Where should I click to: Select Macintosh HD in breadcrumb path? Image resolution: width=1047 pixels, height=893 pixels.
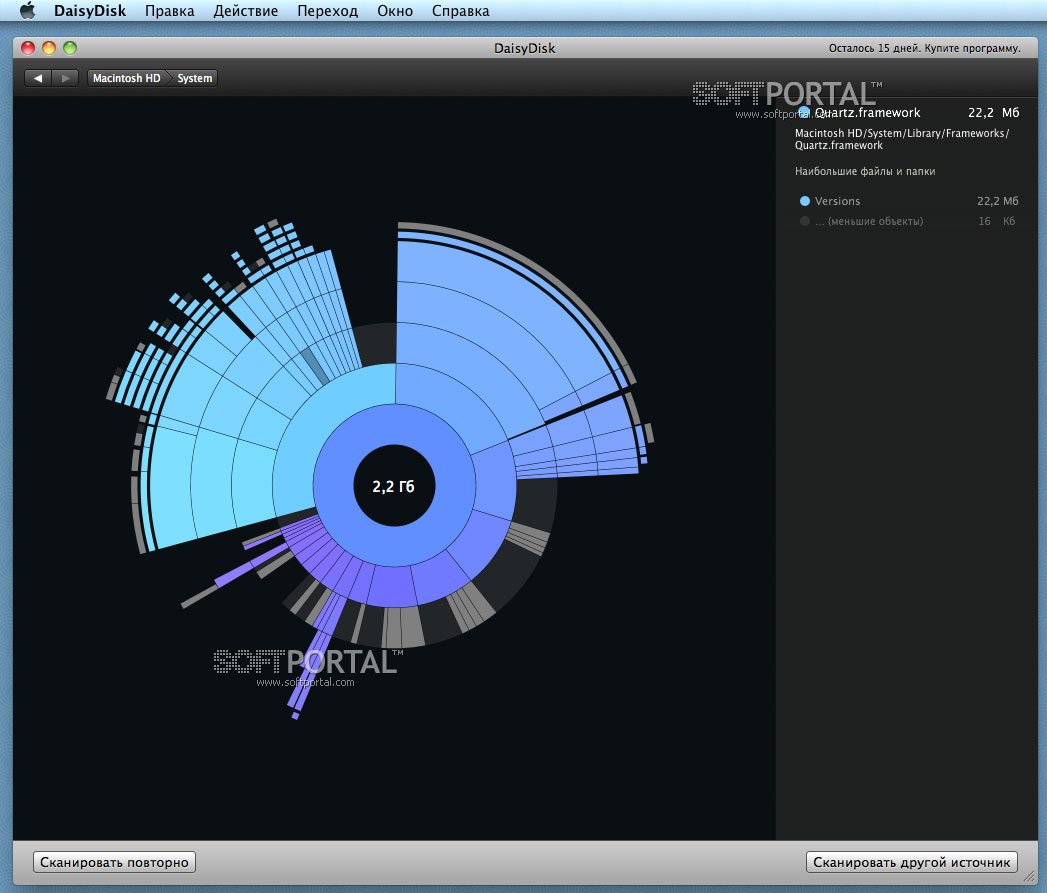126,78
